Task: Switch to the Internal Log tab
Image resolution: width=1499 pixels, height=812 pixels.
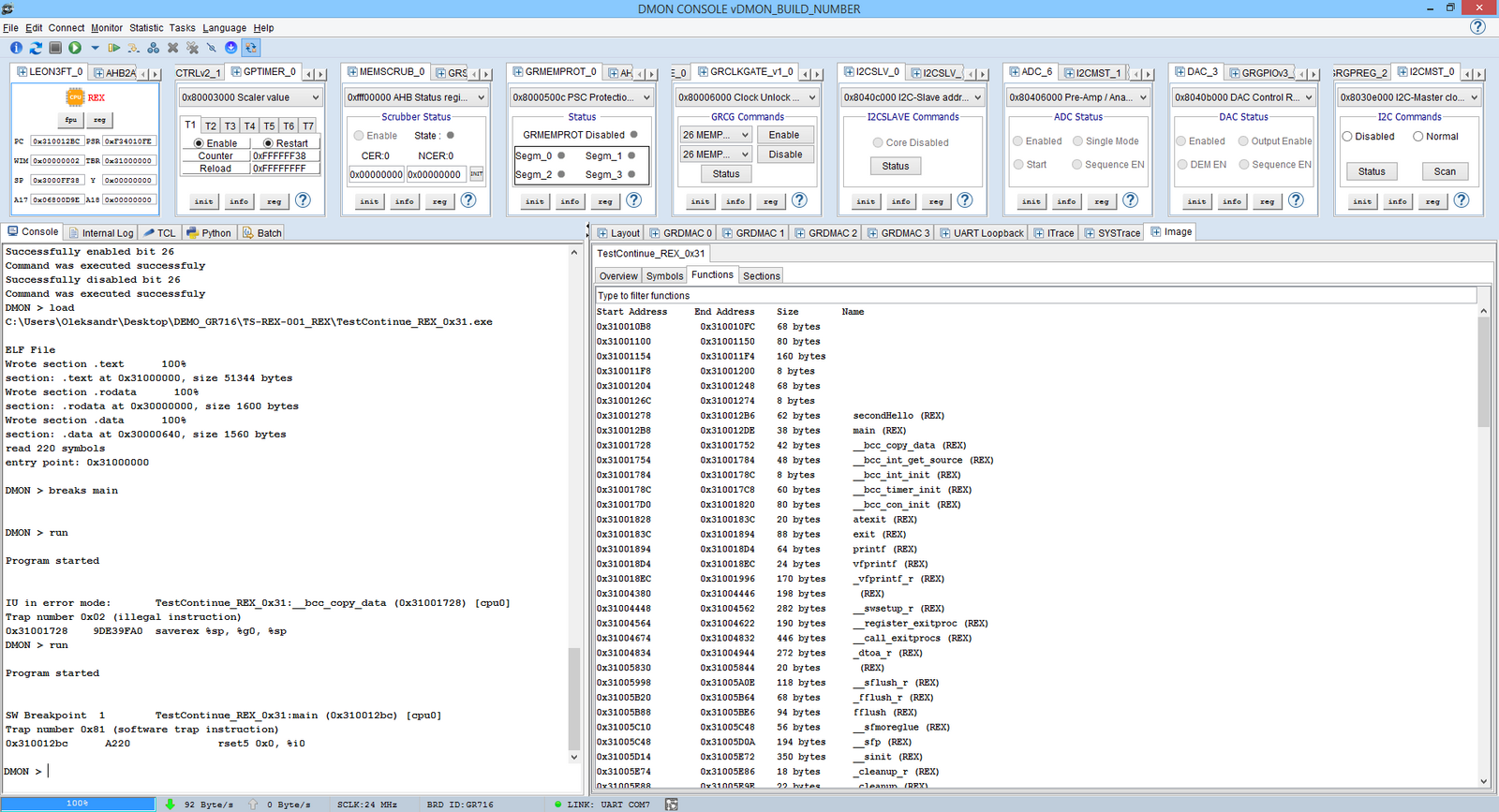Action: [x=100, y=233]
